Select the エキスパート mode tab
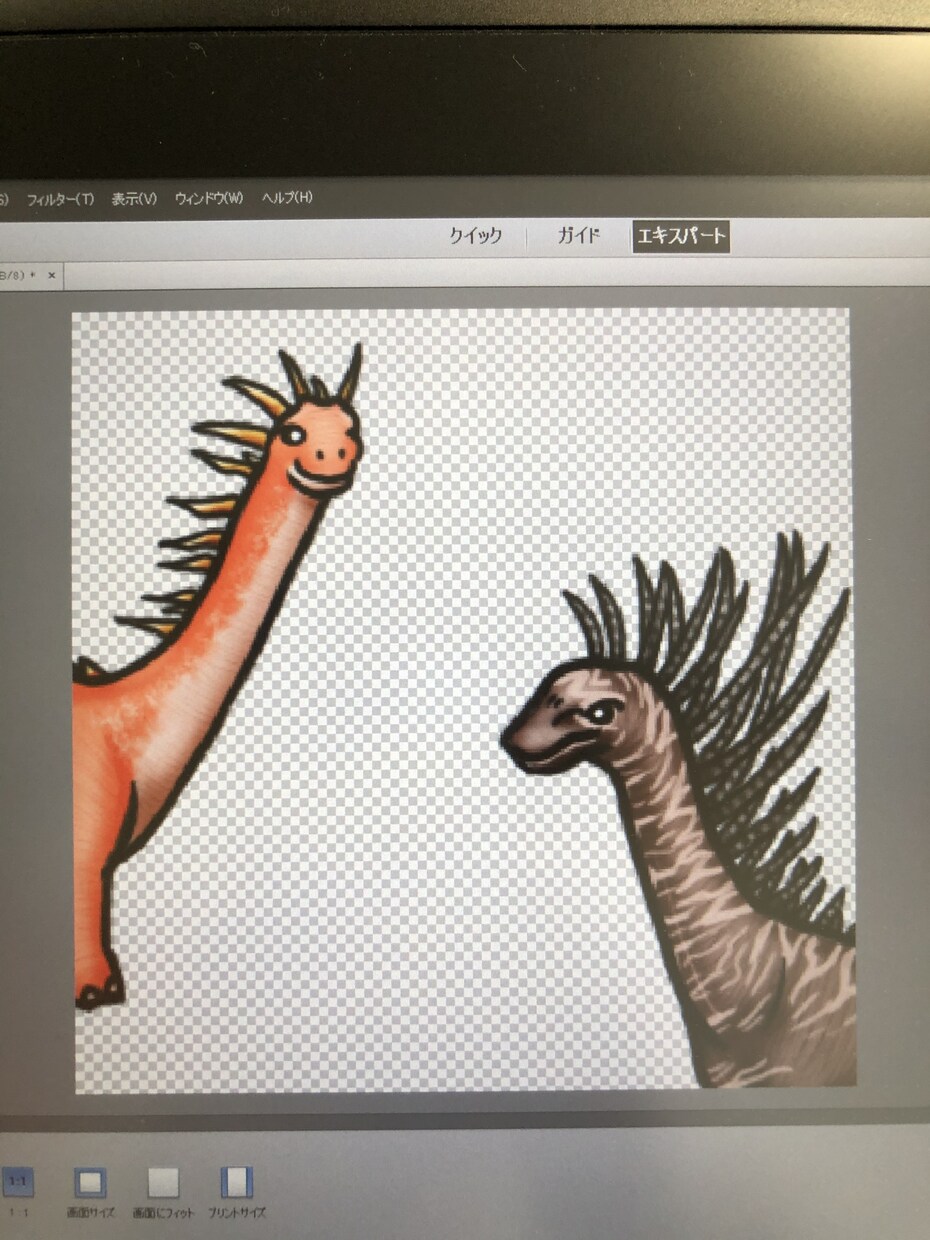The width and height of the screenshot is (930, 1240). point(681,237)
